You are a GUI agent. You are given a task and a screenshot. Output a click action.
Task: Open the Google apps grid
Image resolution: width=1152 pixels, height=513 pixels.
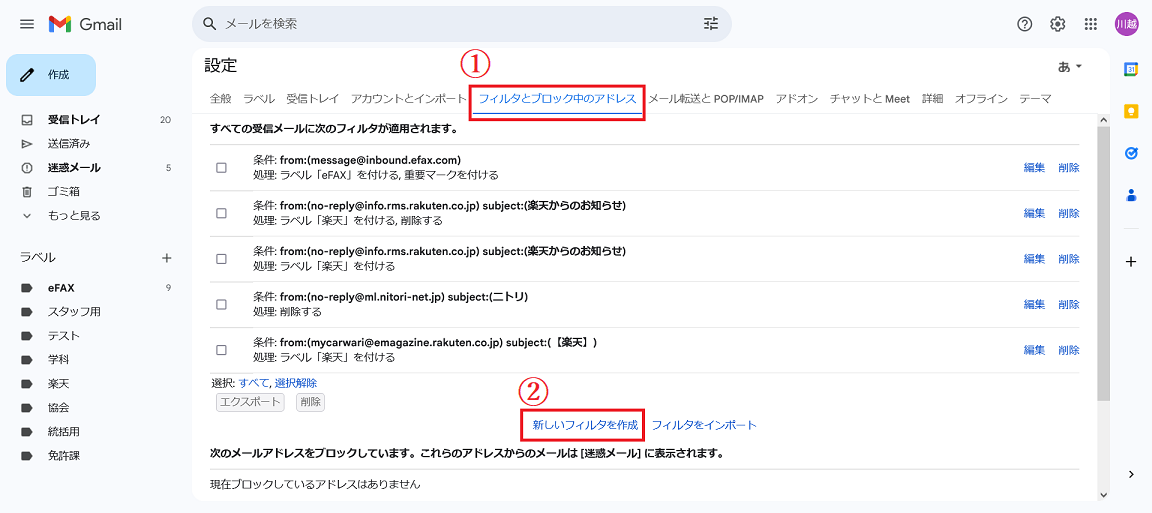click(x=1091, y=24)
